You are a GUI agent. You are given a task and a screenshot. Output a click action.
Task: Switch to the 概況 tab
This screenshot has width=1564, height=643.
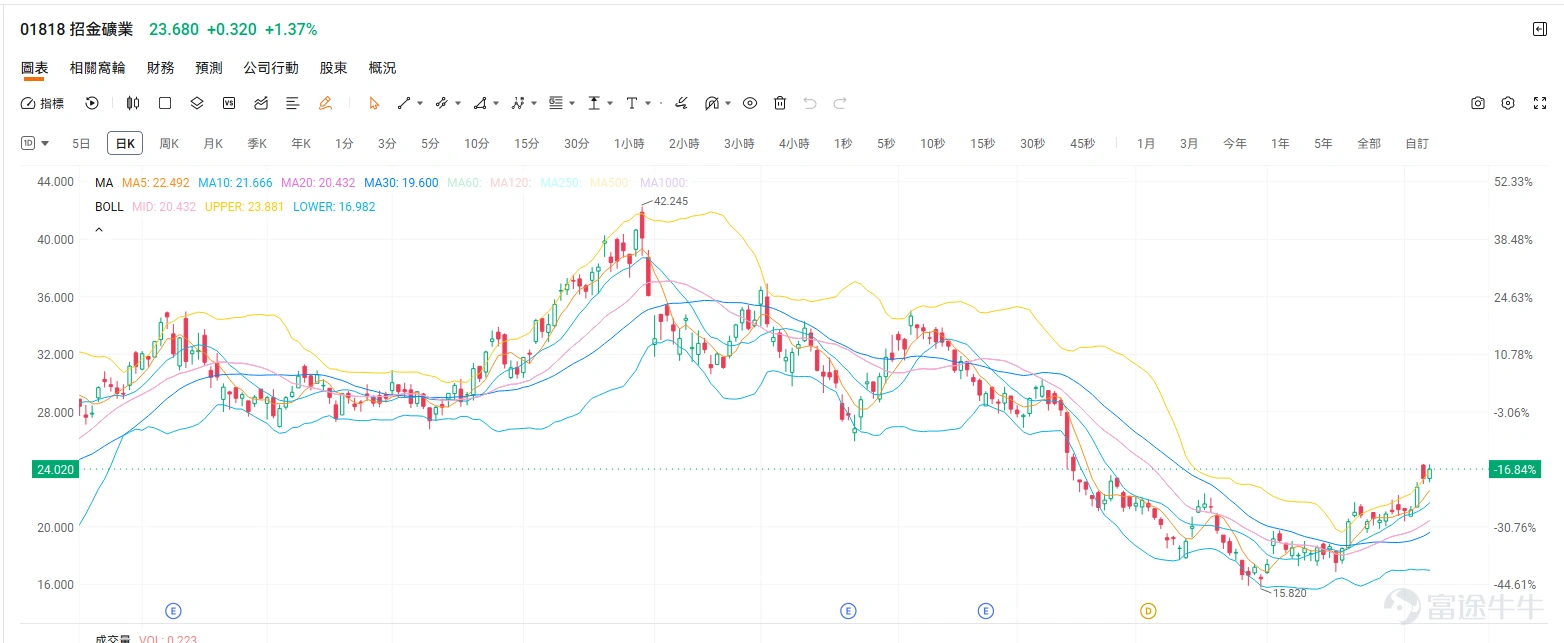(382, 68)
